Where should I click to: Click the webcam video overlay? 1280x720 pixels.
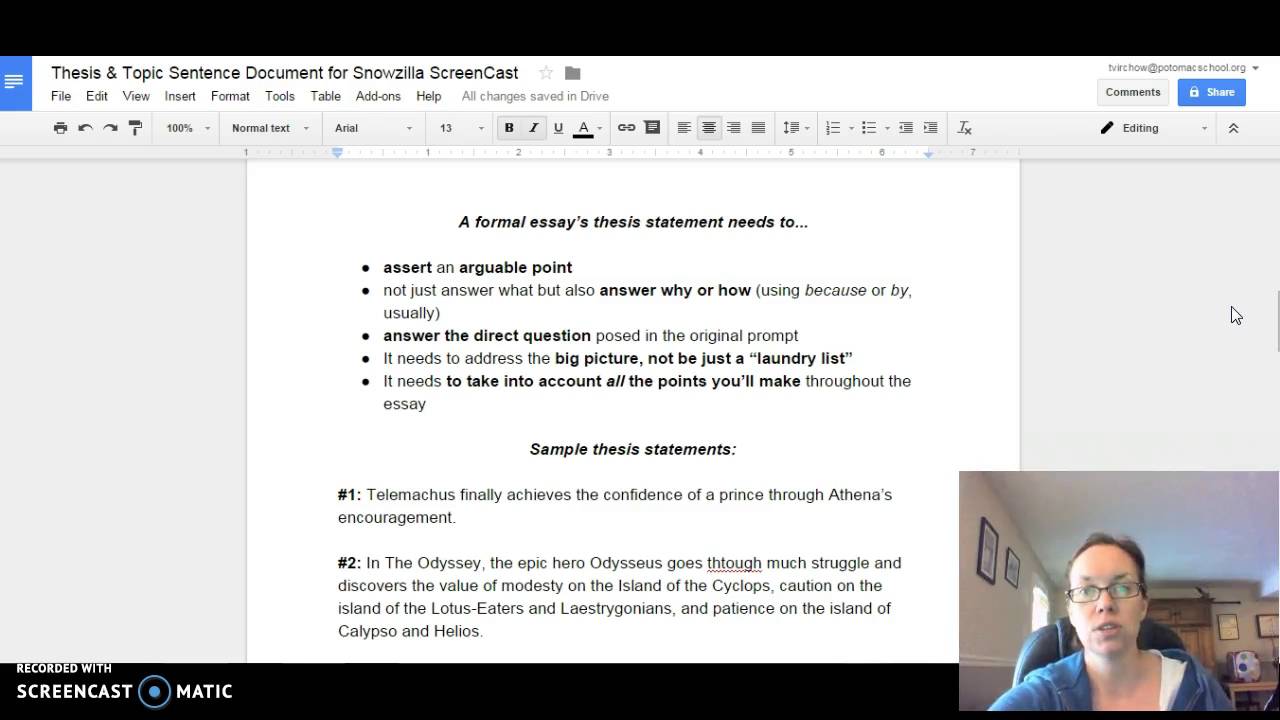pyautogui.click(x=1119, y=591)
